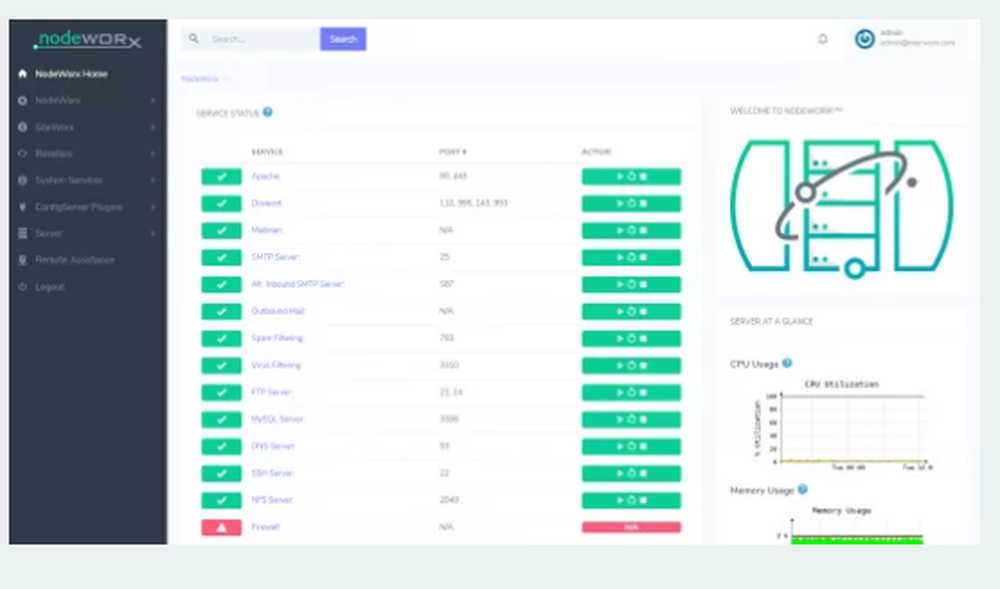The height and width of the screenshot is (589, 1000).
Task: Open the MySQL Server service link
Action: pos(277,419)
